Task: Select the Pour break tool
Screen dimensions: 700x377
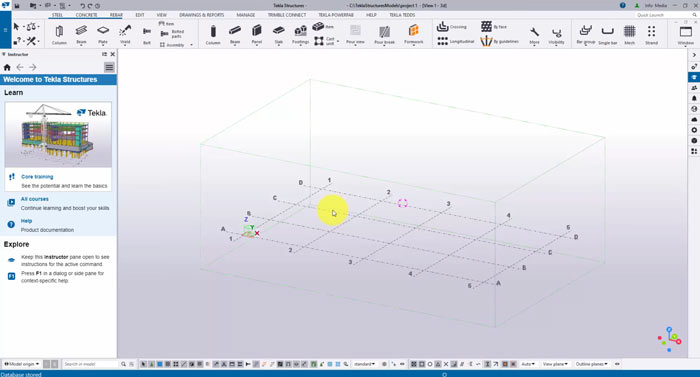Action: pyautogui.click(x=384, y=34)
